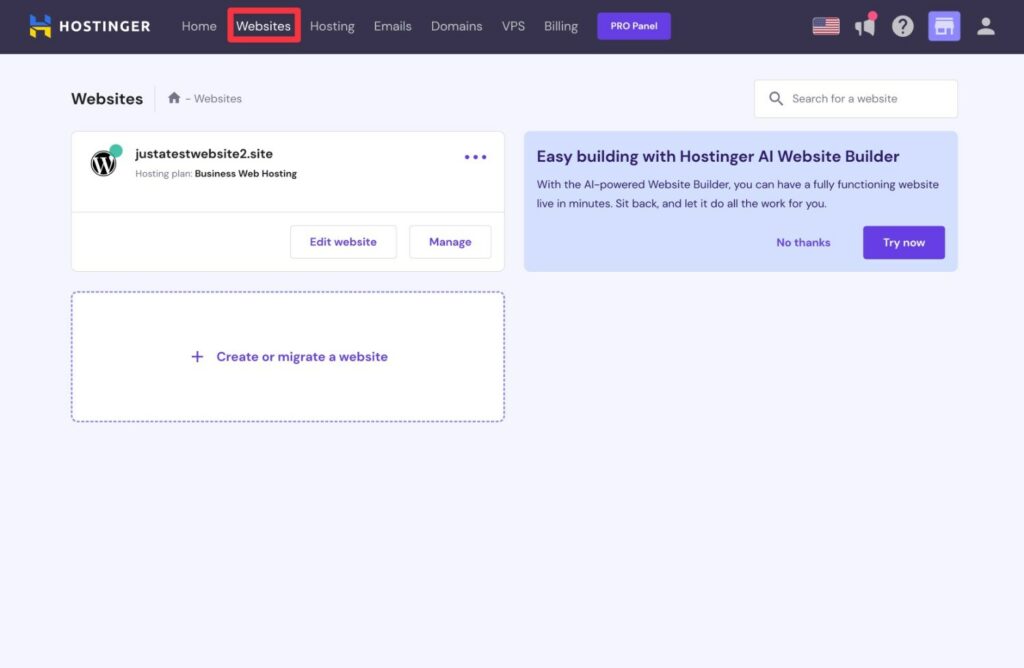Click the WordPress icon of justatestwebsite2.site
The width and height of the screenshot is (1024, 668).
tap(103, 163)
